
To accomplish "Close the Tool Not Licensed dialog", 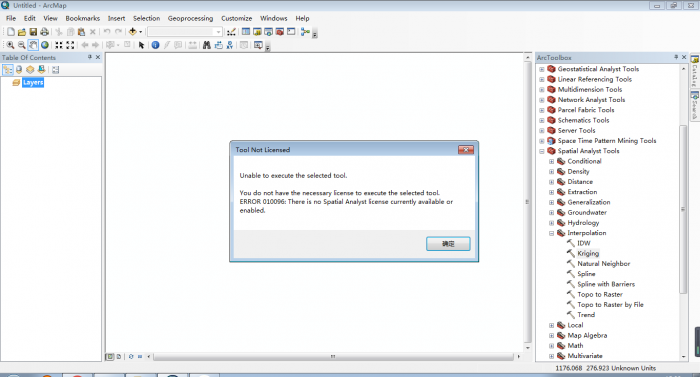I will click(x=466, y=150).
